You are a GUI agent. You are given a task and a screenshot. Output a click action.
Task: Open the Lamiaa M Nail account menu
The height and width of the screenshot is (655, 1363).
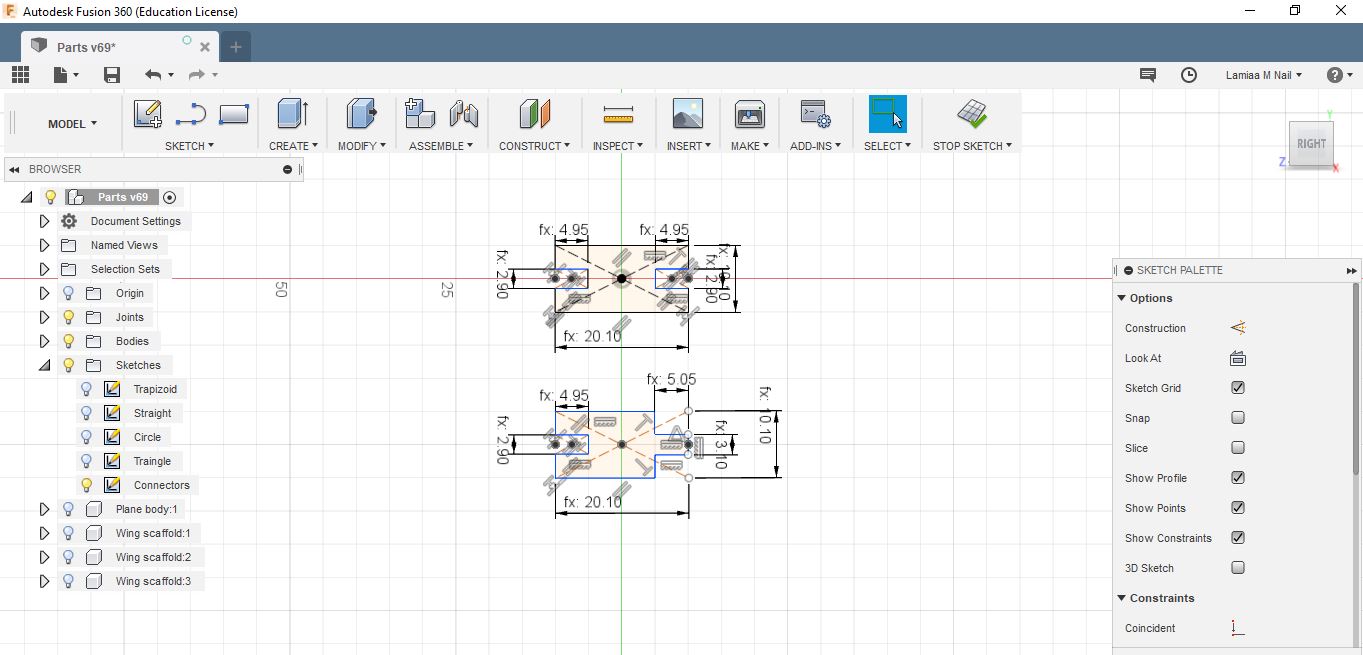1264,75
